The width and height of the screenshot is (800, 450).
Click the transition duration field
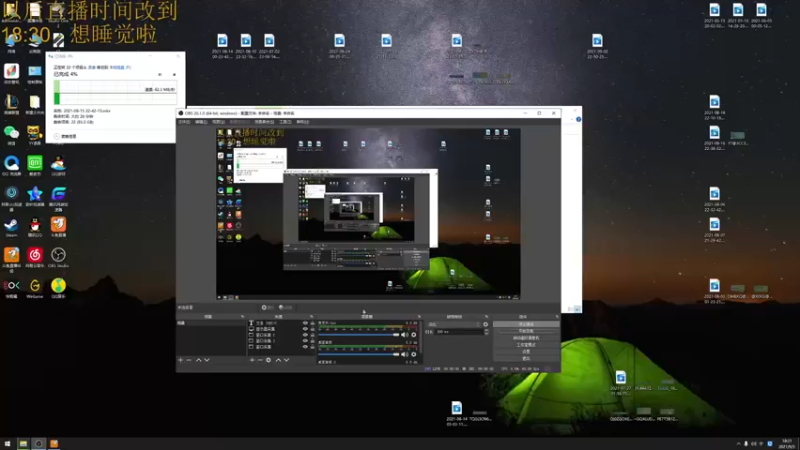click(x=459, y=332)
